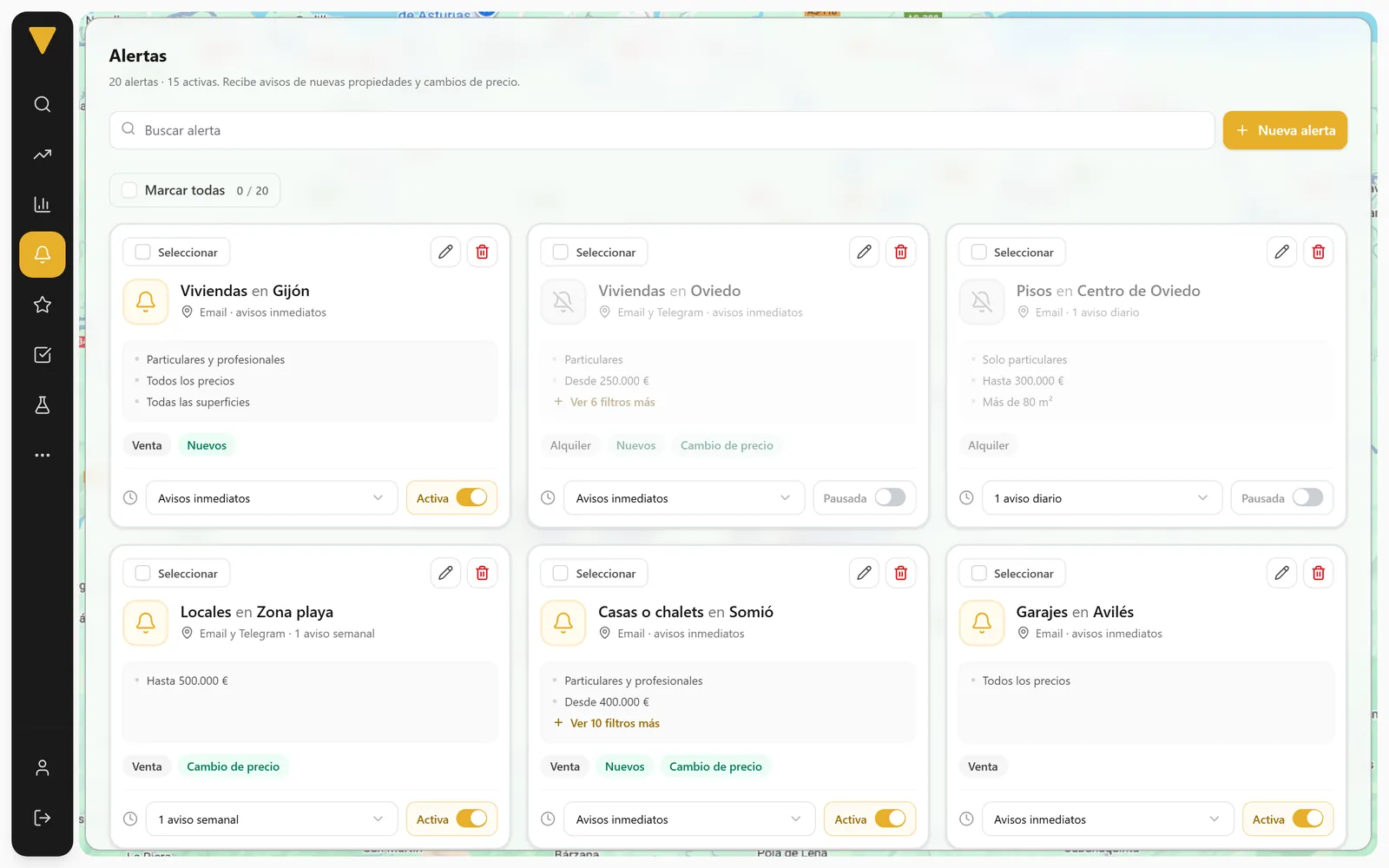Open the alerts bell sidebar icon
Viewport: 1389px width, 868px height.
(42, 254)
